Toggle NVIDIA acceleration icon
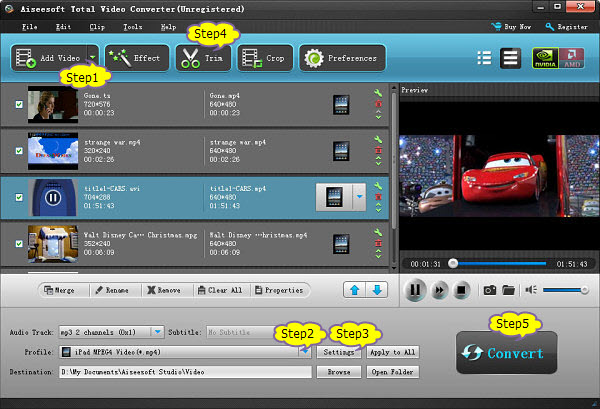Viewport: 600px width, 409px height. (545, 58)
